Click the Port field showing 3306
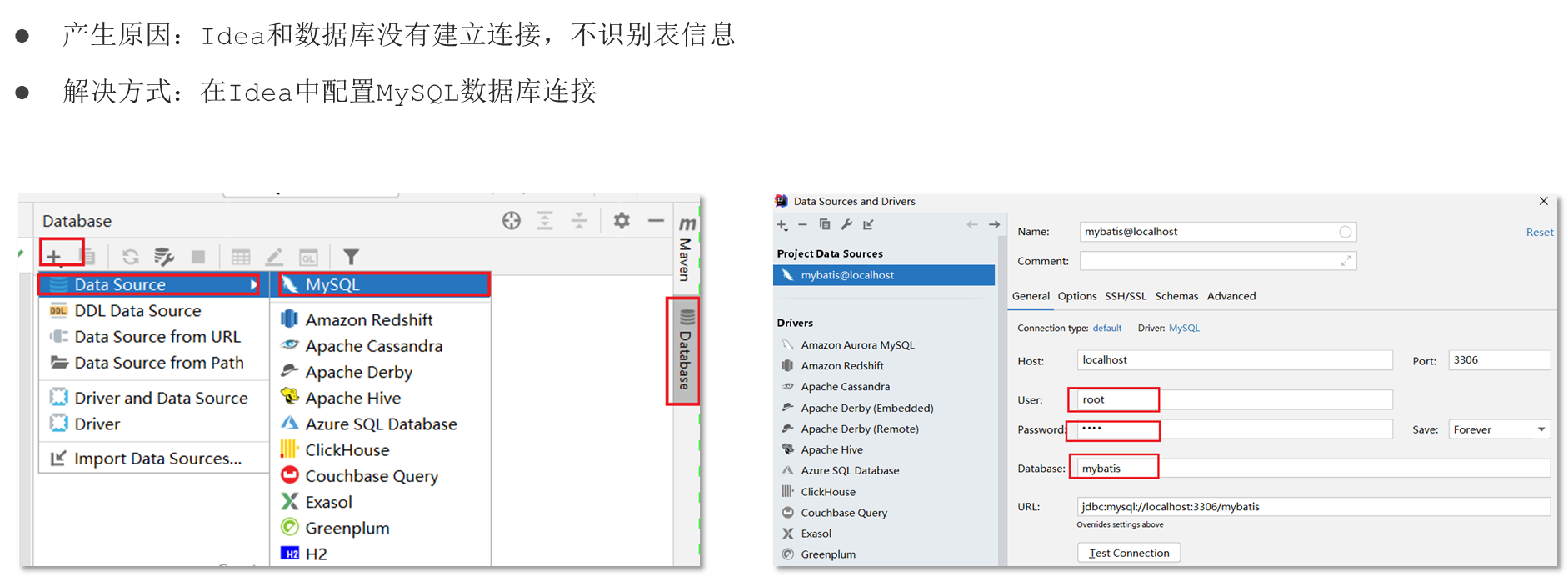1568x577 pixels. [x=1500, y=360]
